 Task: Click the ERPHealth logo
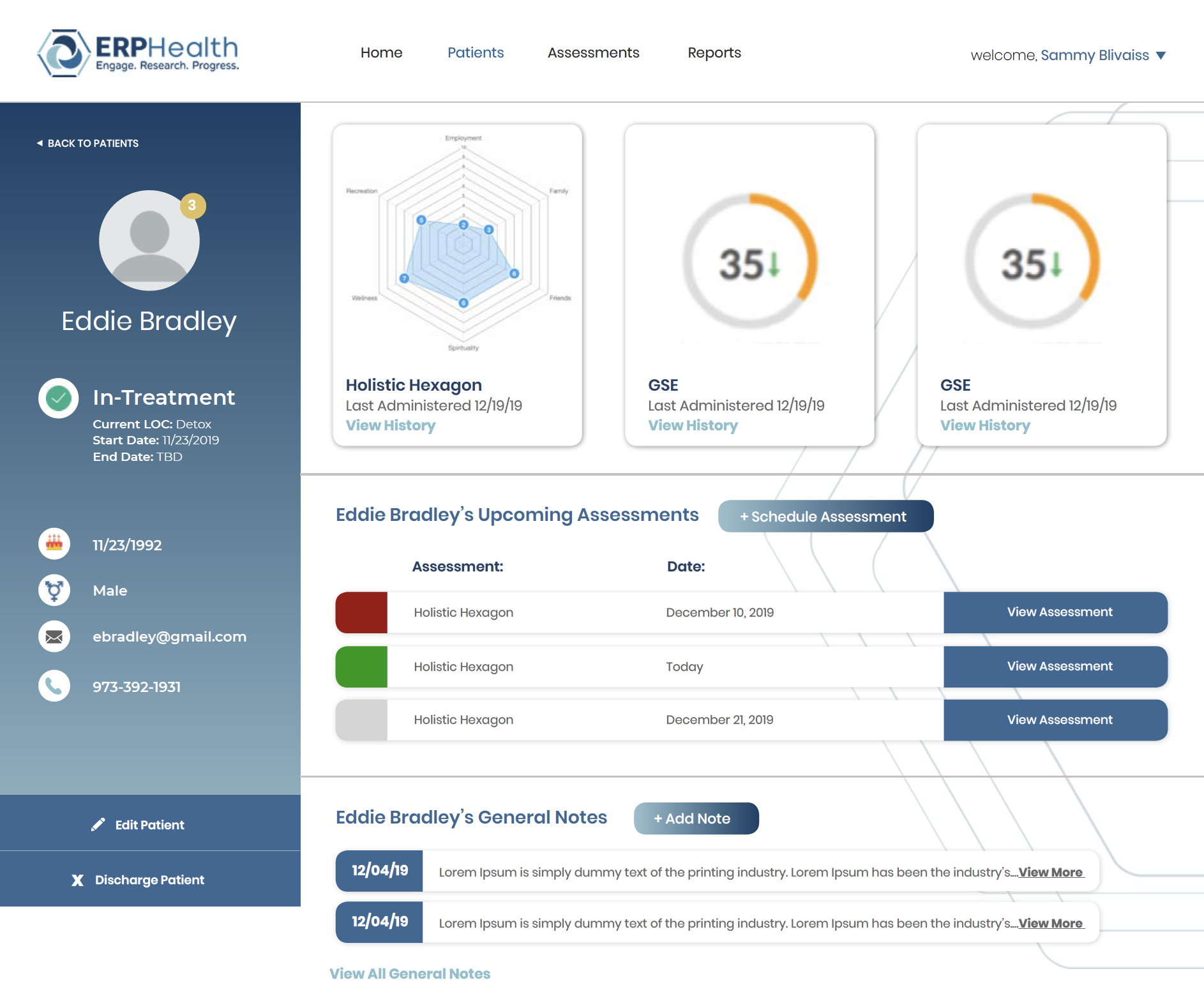[x=138, y=54]
